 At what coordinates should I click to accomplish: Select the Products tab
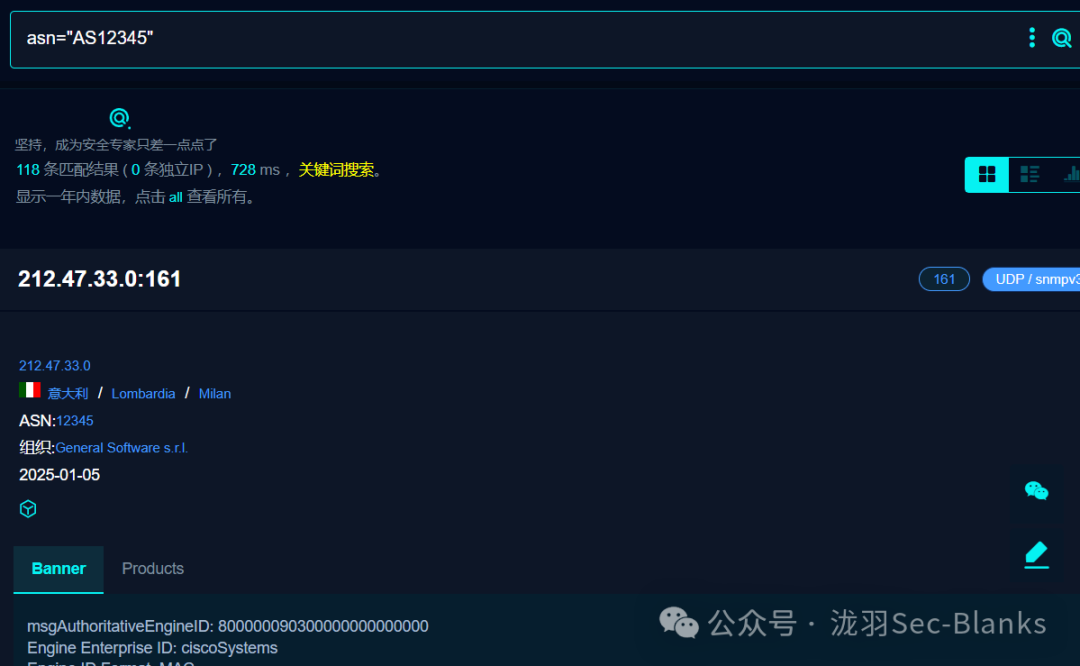[x=153, y=569]
